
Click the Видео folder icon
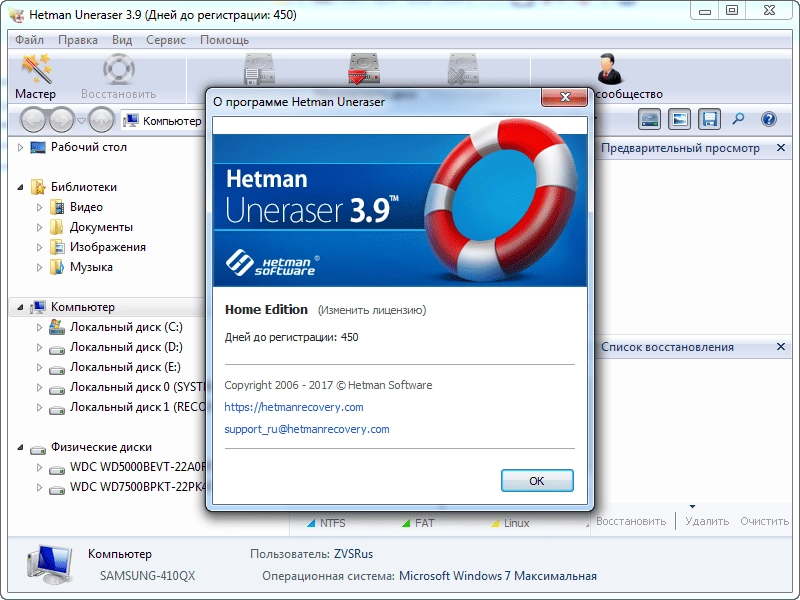[x=57, y=207]
